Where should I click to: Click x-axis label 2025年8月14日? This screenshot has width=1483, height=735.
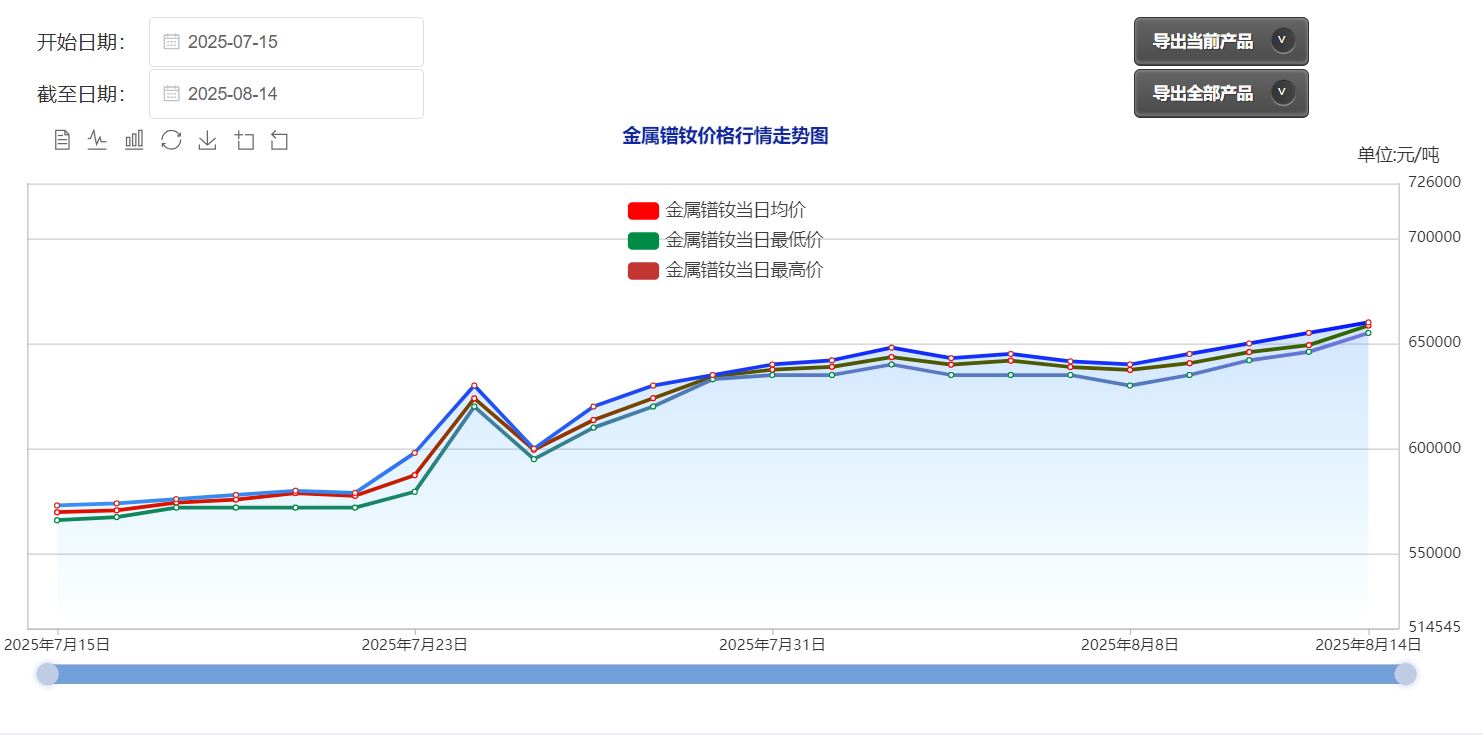click(1368, 645)
